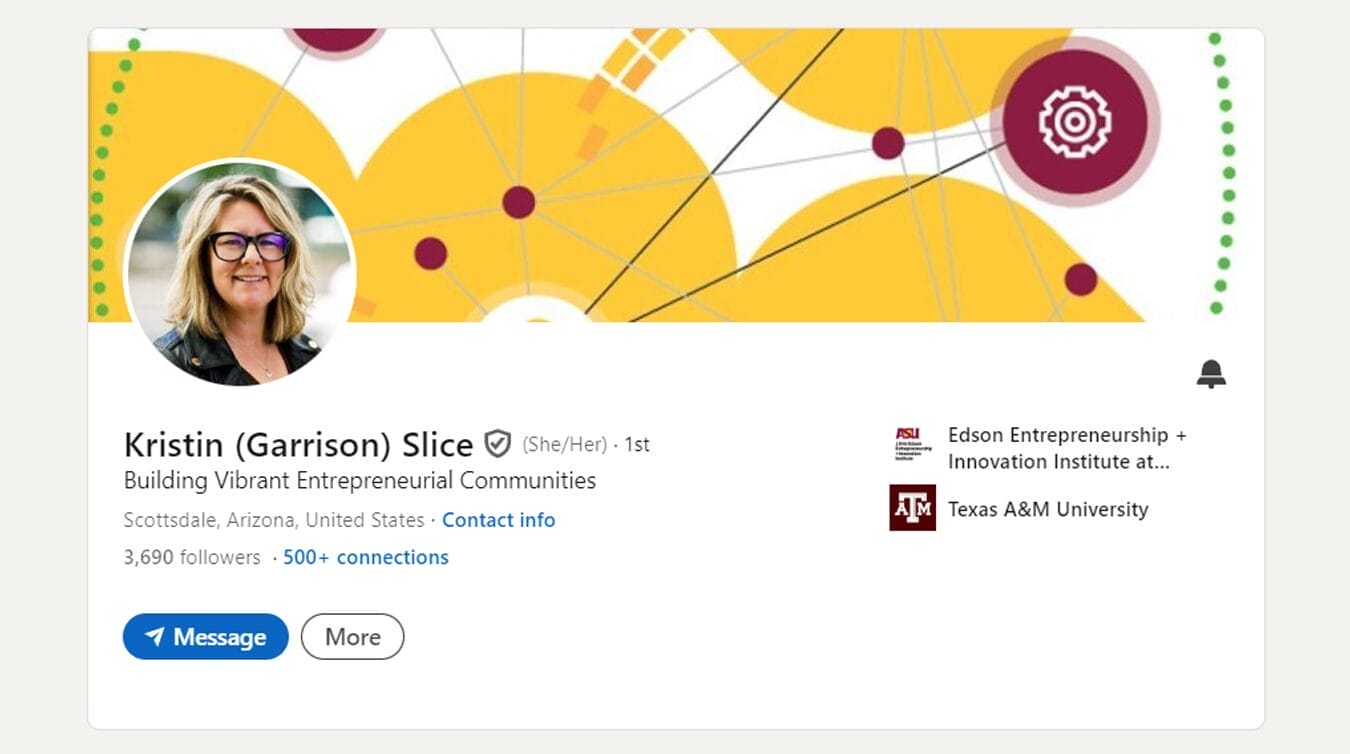This screenshot has height=754, width=1350.
Task: Click the notification bell icon
Action: coord(1211,374)
